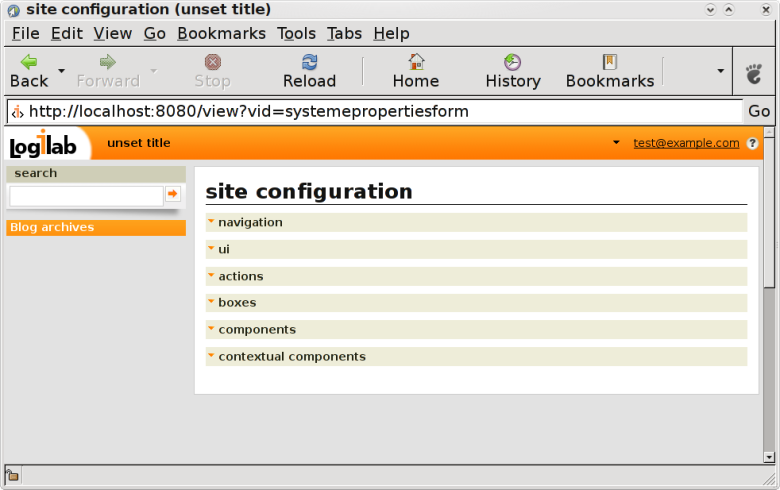Image resolution: width=780 pixels, height=490 pixels.
Task: Click the status bar security icon
Action: (x=12, y=475)
